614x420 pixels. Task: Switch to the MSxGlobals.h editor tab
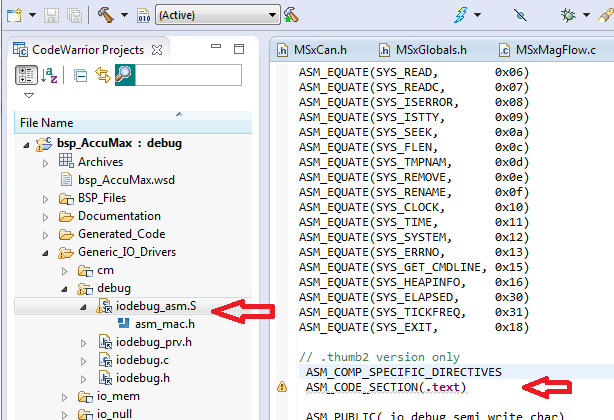423,50
